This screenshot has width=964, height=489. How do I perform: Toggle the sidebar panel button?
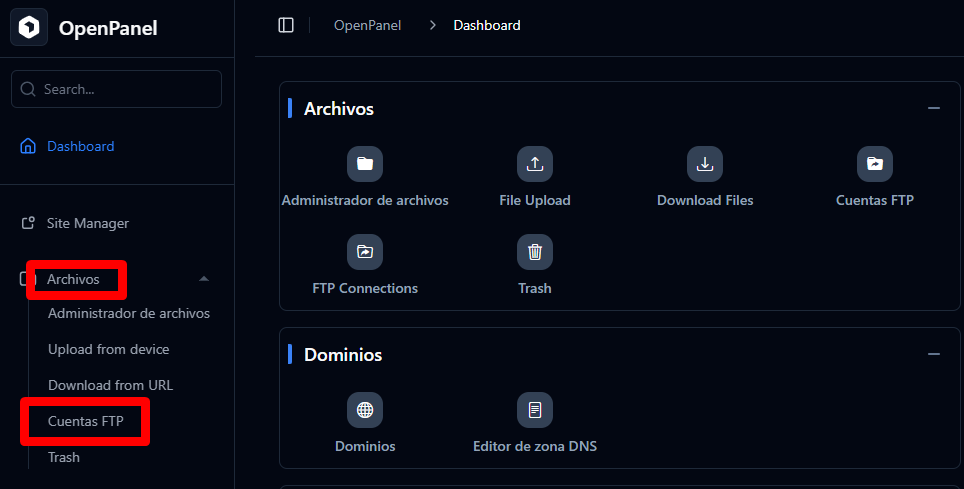pos(286,25)
